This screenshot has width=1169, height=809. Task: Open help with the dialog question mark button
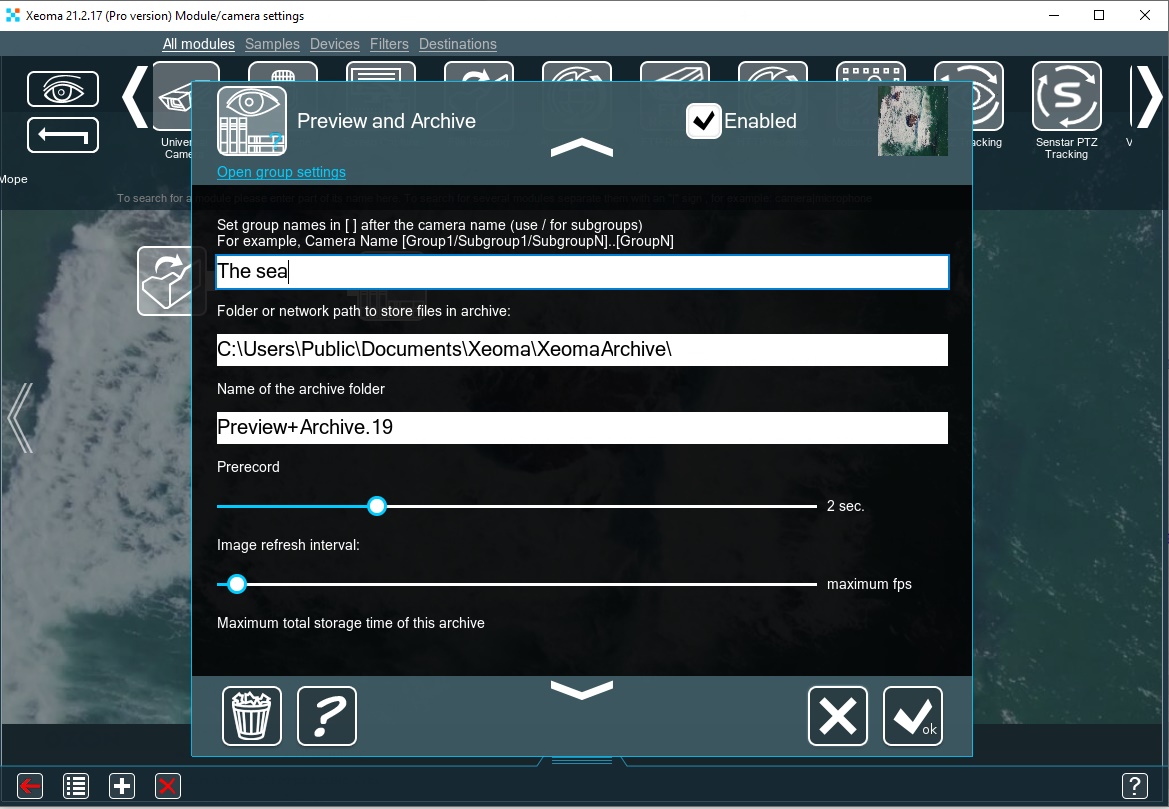[327, 716]
